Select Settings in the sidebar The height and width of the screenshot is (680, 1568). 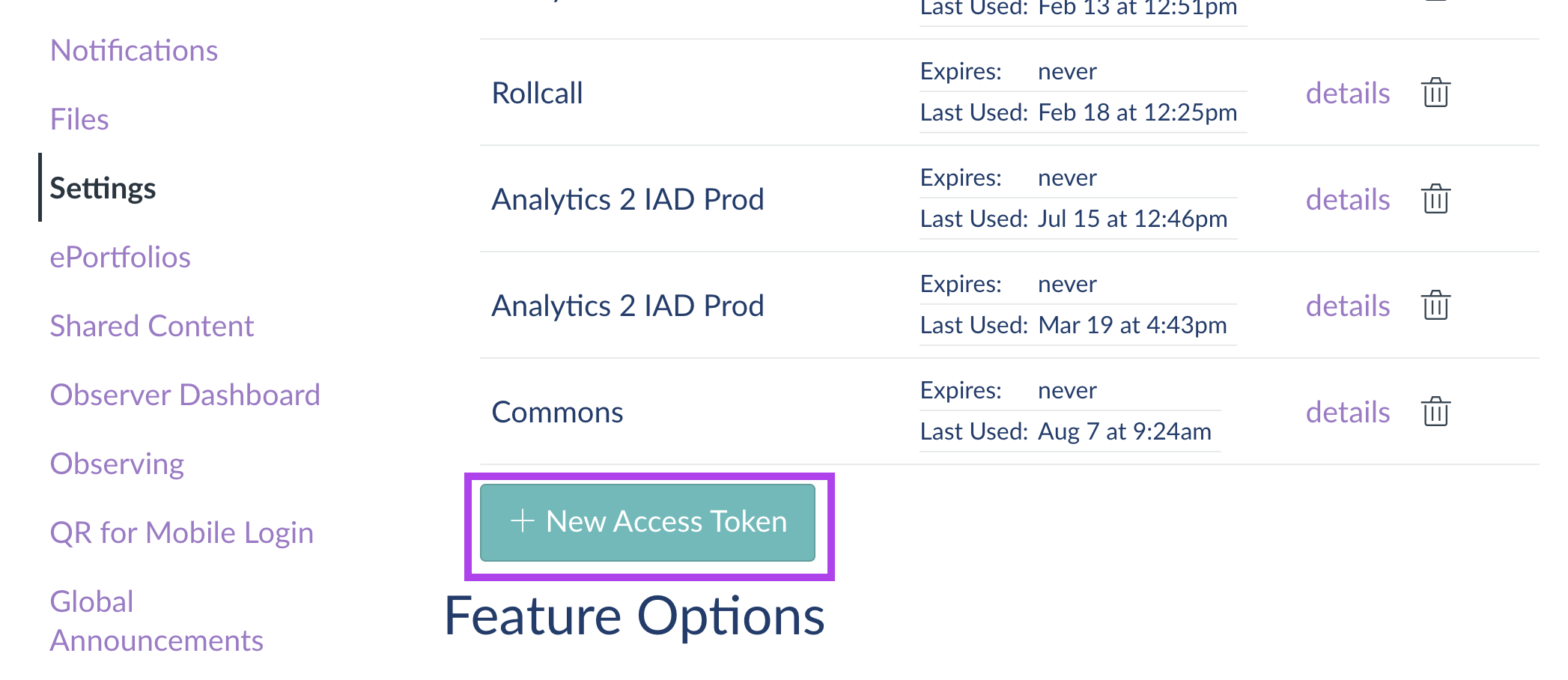click(x=103, y=188)
